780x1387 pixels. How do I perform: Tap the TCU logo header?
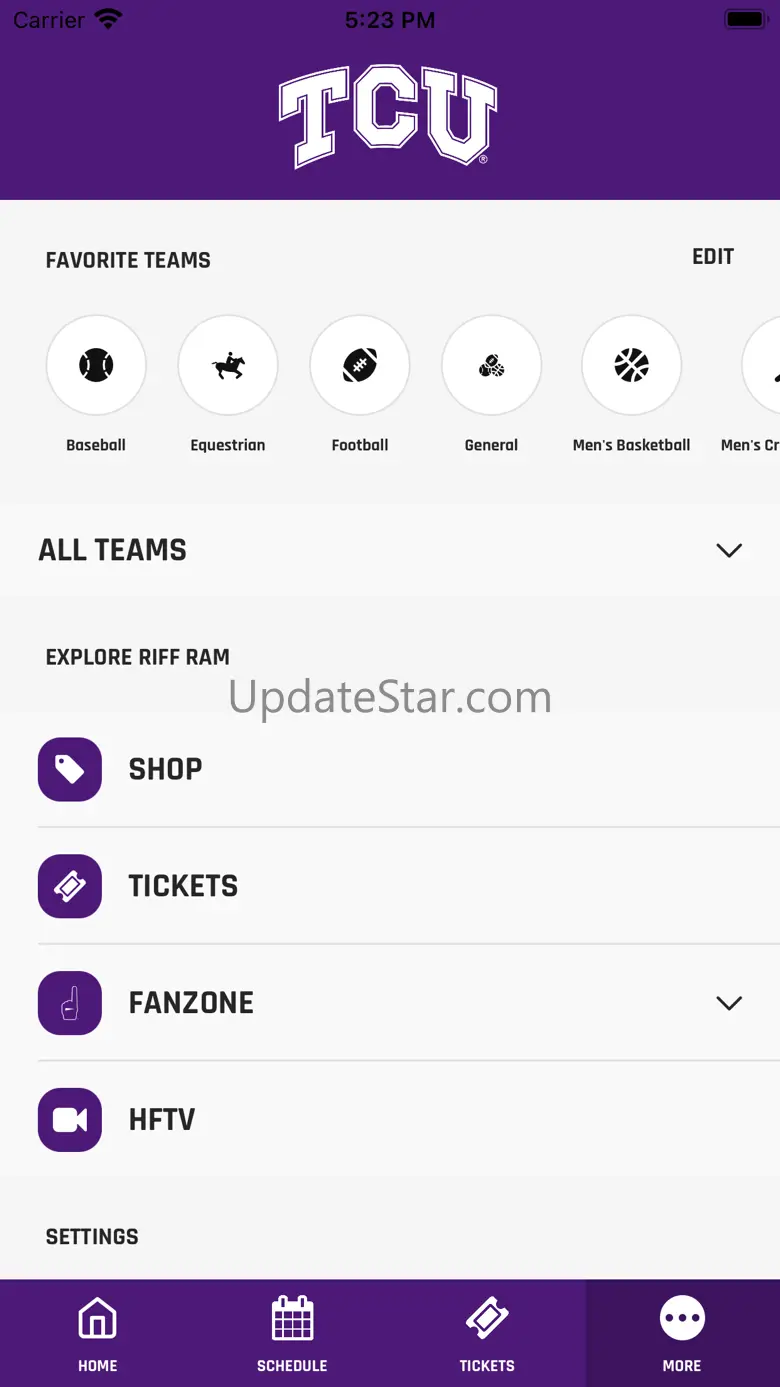(x=388, y=115)
